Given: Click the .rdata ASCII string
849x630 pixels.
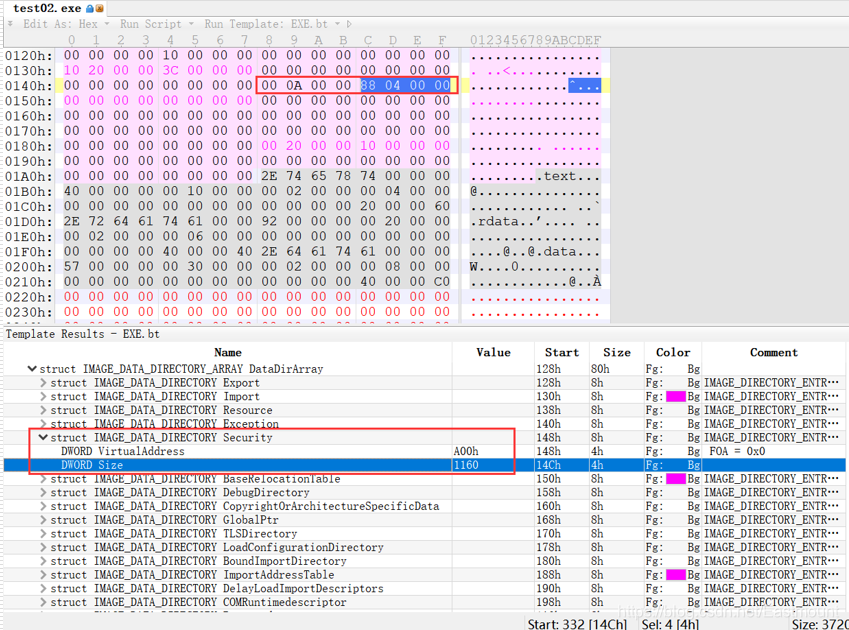Looking at the screenshot, I should point(494,221).
